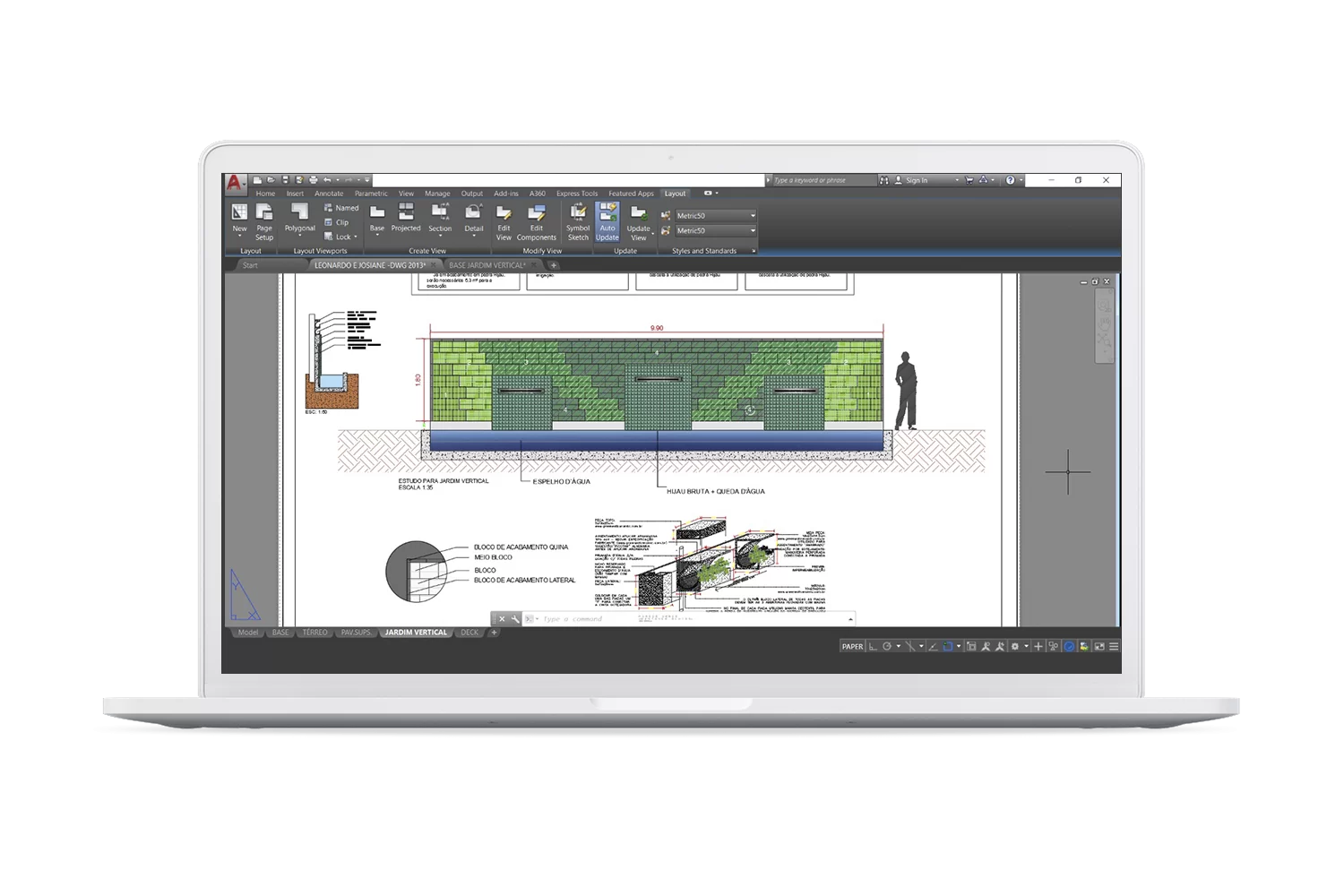Click Sign In button

click(x=916, y=180)
